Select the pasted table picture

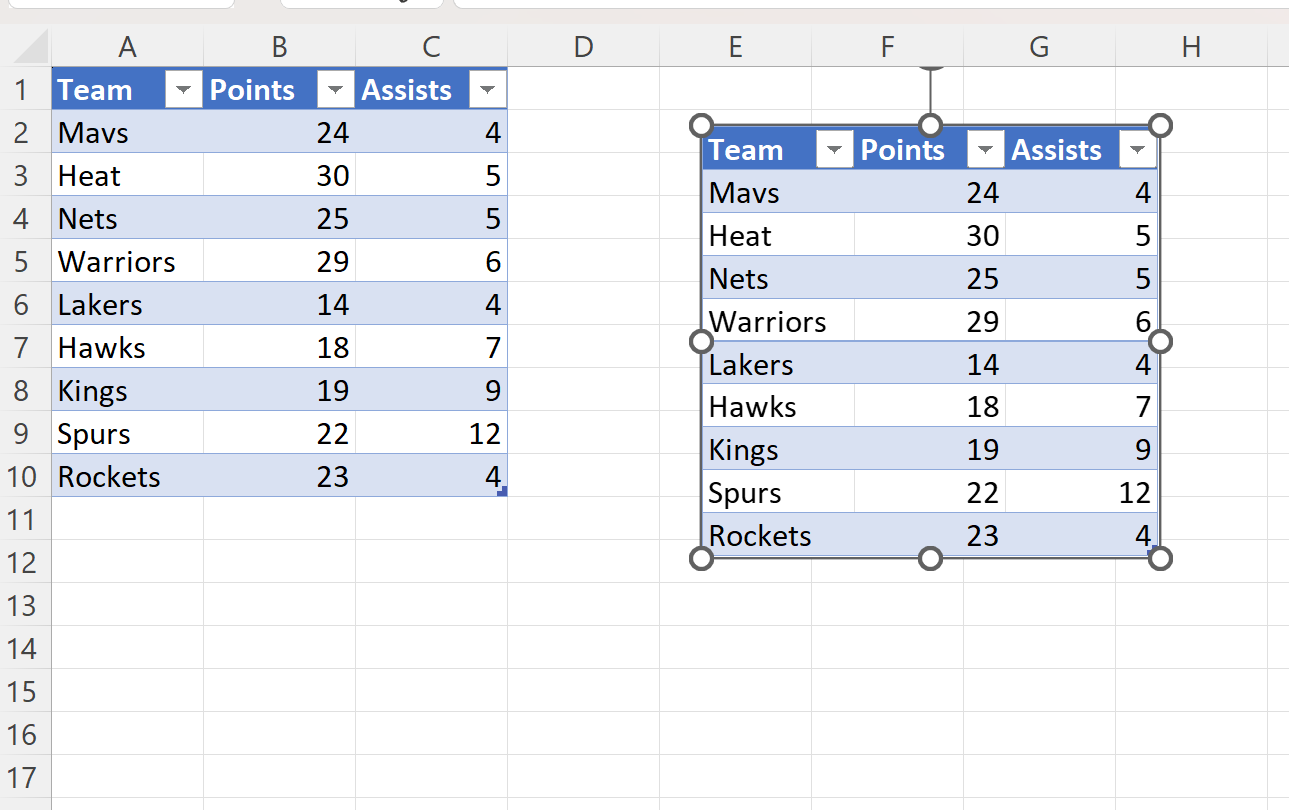[930, 340]
